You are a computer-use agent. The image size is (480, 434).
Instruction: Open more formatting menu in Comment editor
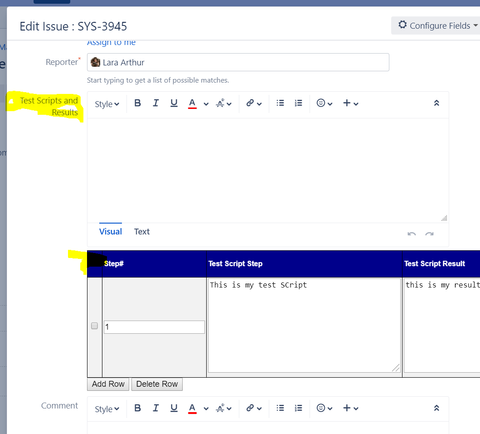[223, 408]
